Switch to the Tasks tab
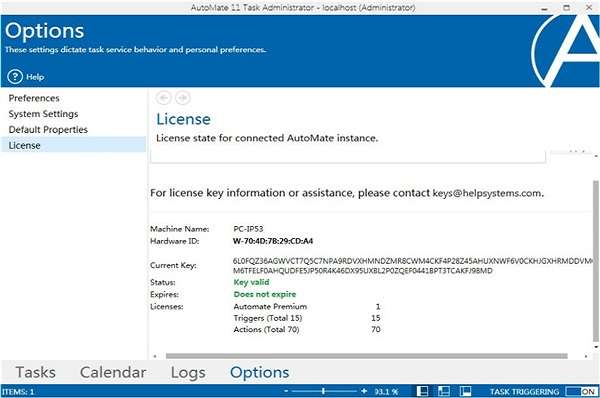The height and width of the screenshot is (398, 600). [x=36, y=372]
